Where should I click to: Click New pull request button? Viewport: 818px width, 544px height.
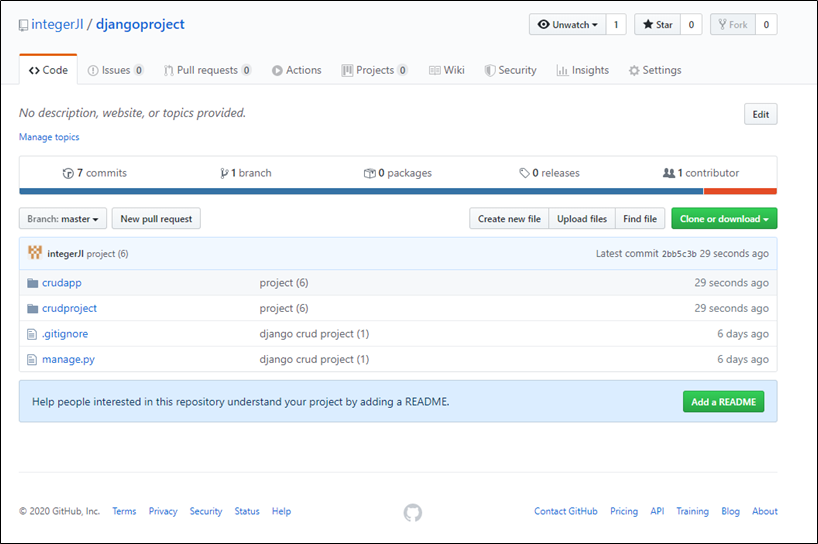pos(156,219)
